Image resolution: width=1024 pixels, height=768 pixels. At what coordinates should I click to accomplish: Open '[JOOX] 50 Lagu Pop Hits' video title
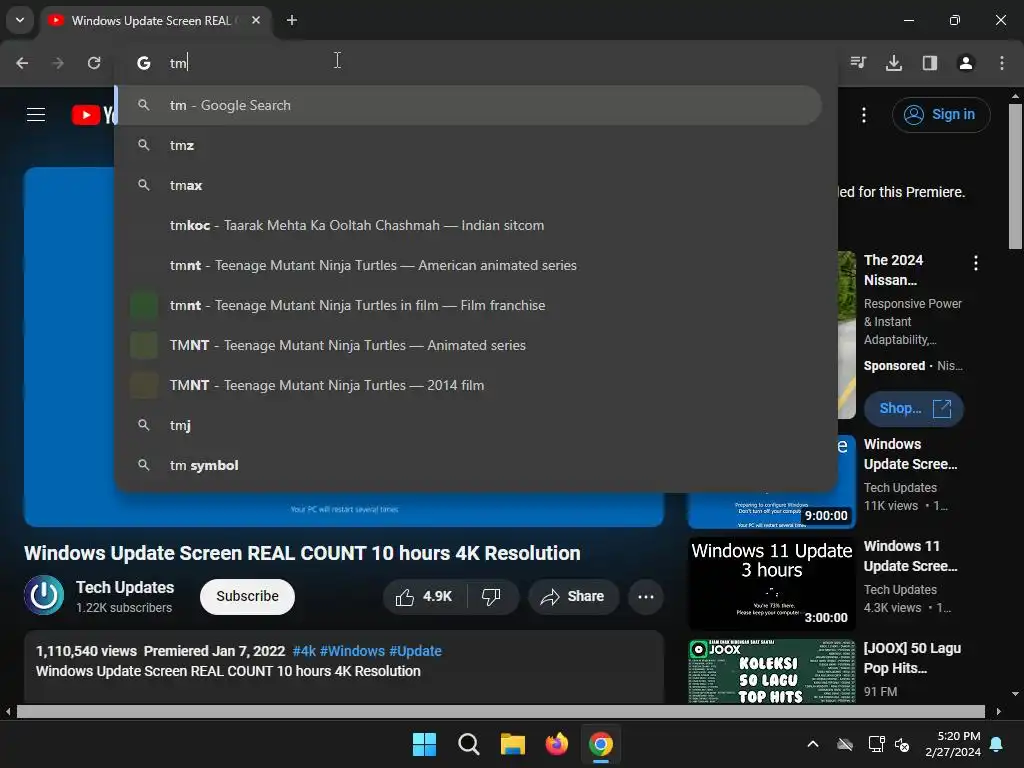(912, 658)
